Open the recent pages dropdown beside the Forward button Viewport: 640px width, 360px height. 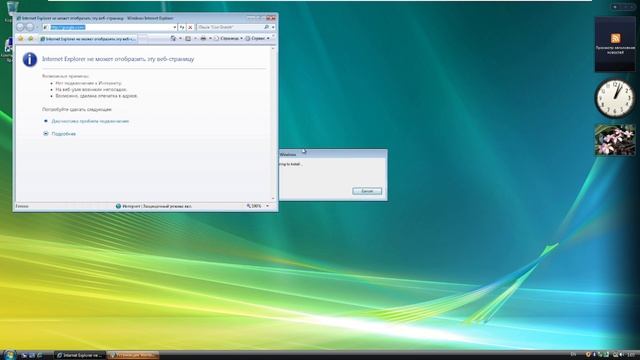(x=37, y=27)
